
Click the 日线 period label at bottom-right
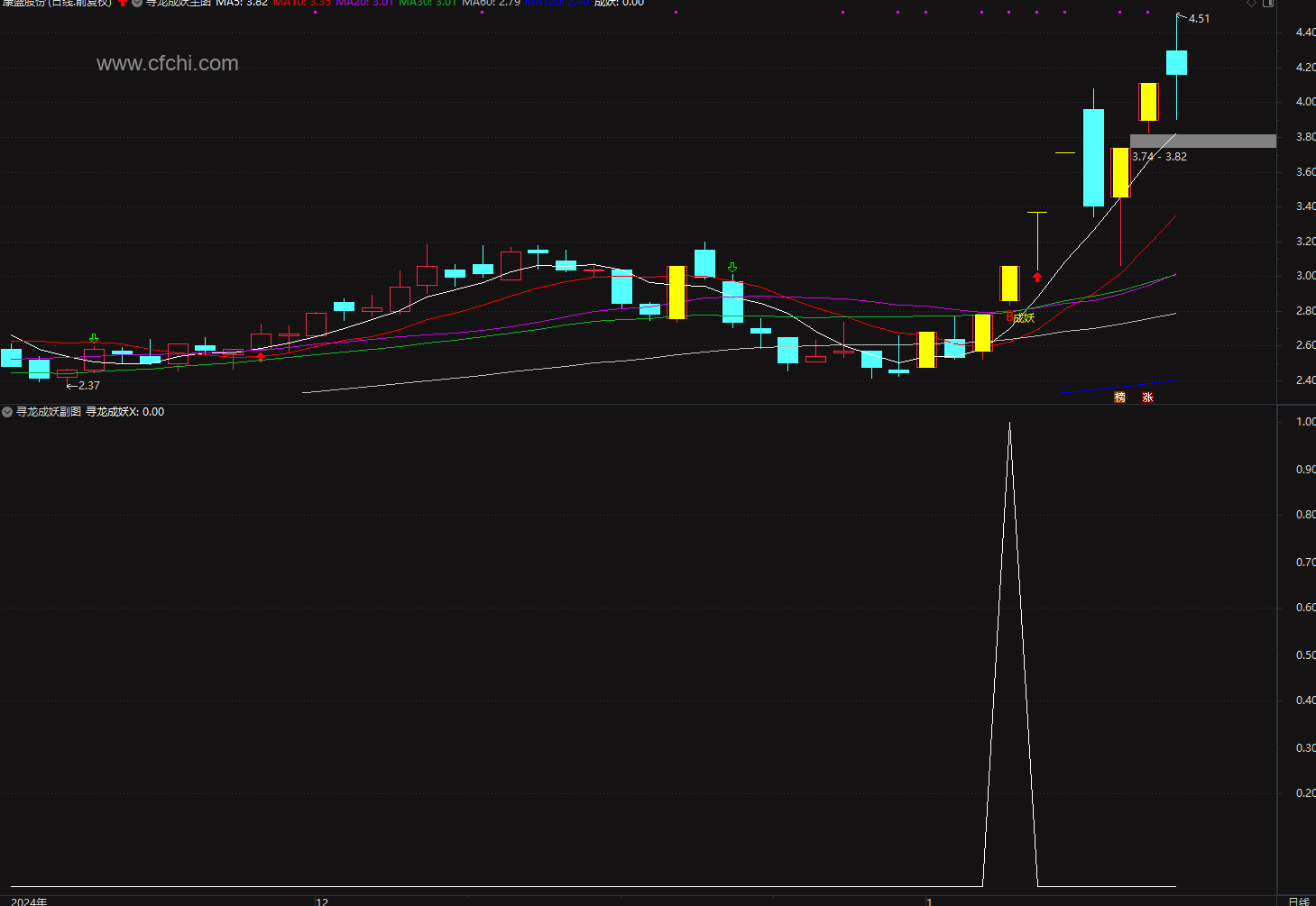click(x=1298, y=901)
